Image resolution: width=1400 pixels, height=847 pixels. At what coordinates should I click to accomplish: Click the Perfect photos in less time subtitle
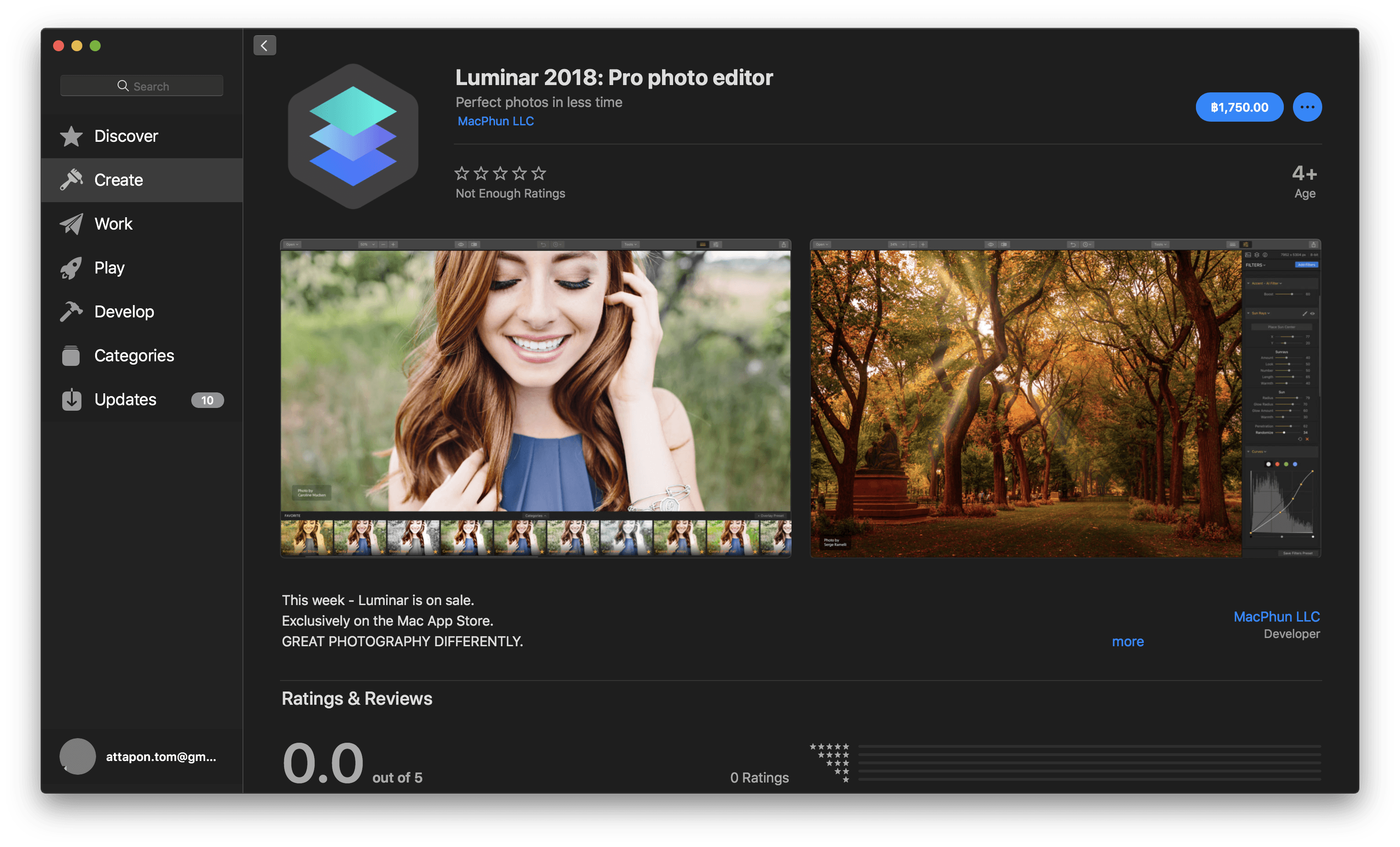coord(538,102)
